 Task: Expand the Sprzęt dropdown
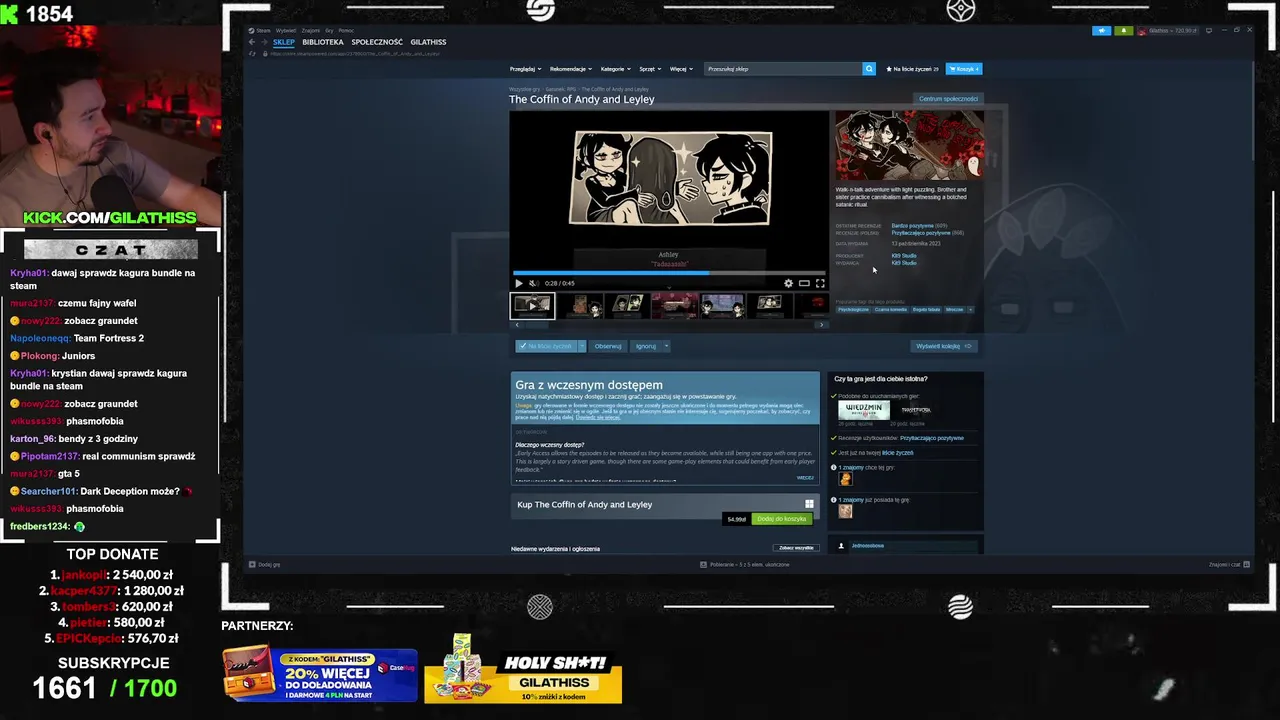[x=649, y=69]
